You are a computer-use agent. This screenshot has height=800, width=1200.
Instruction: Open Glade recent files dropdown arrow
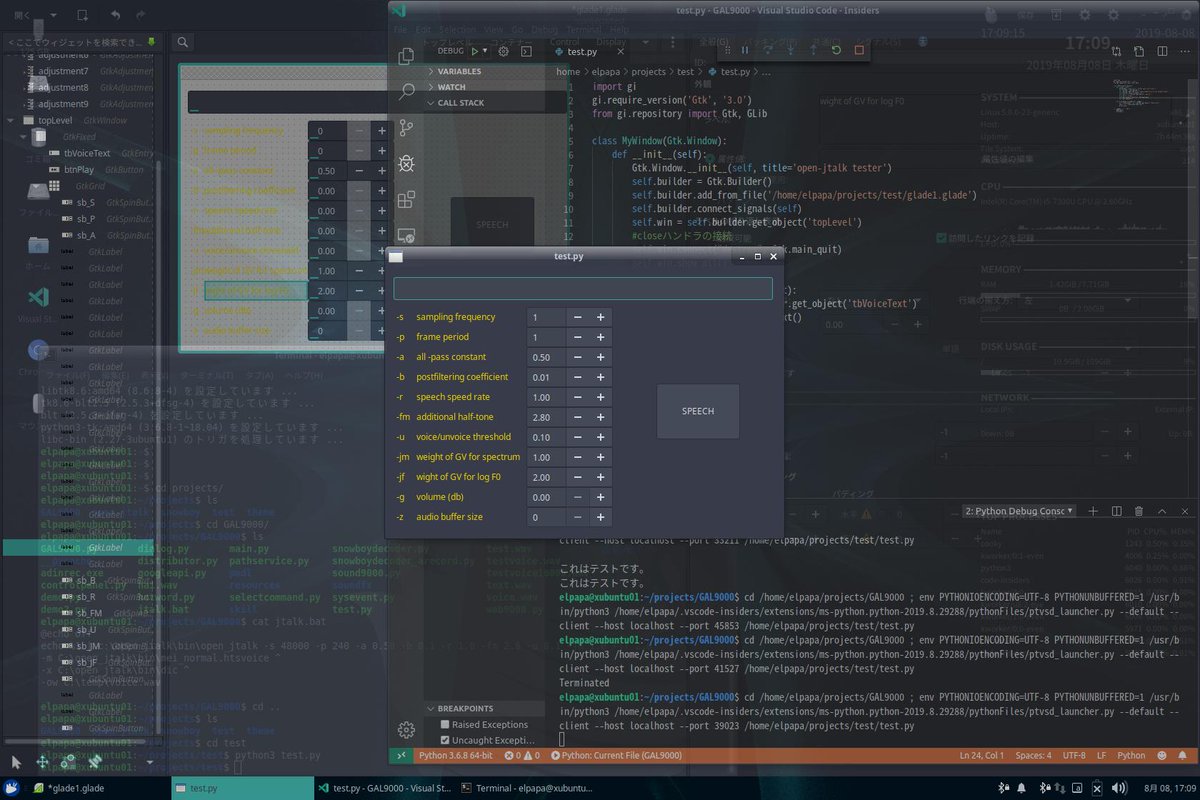[53, 15]
